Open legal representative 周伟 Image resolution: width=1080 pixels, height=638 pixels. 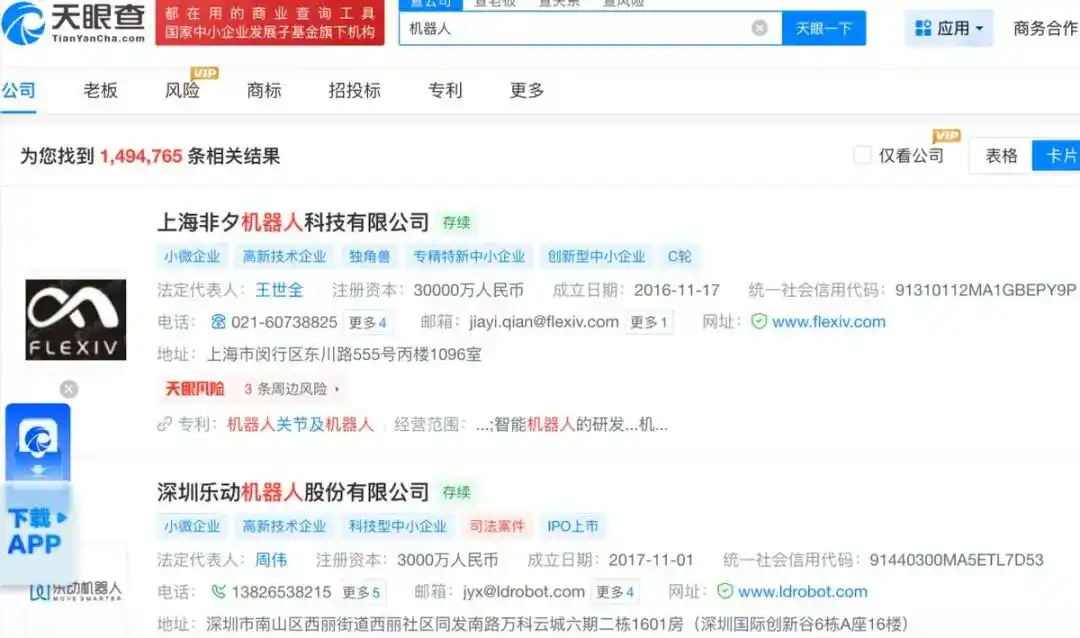coord(271,560)
